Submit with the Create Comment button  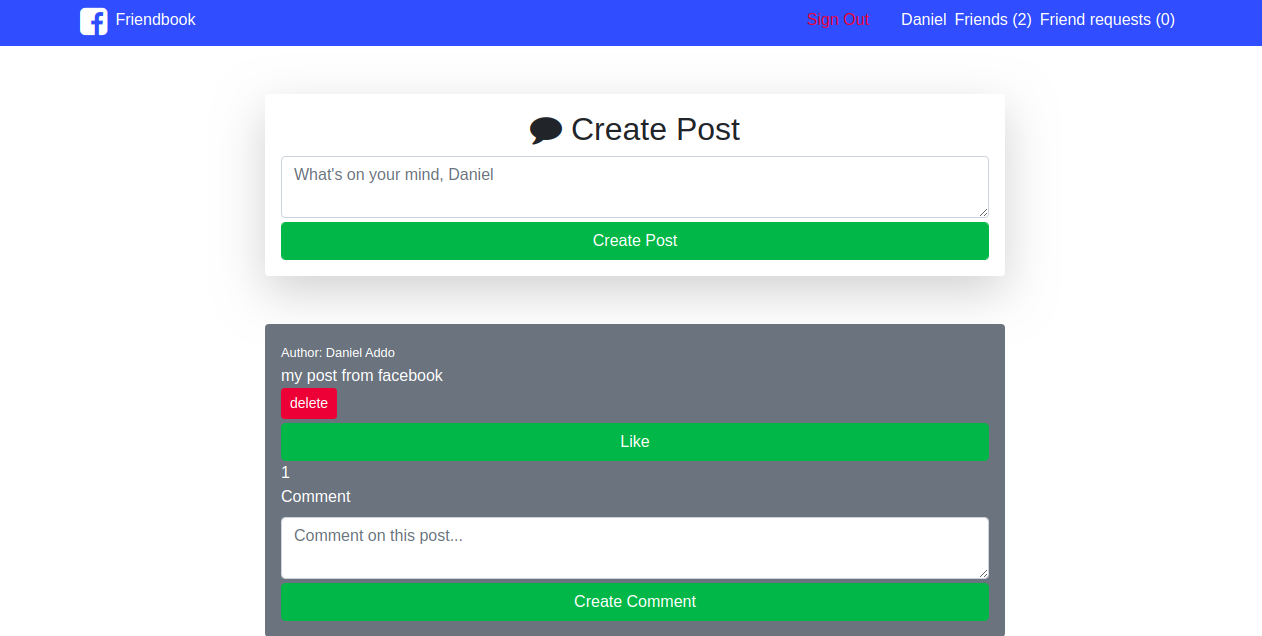[635, 602]
